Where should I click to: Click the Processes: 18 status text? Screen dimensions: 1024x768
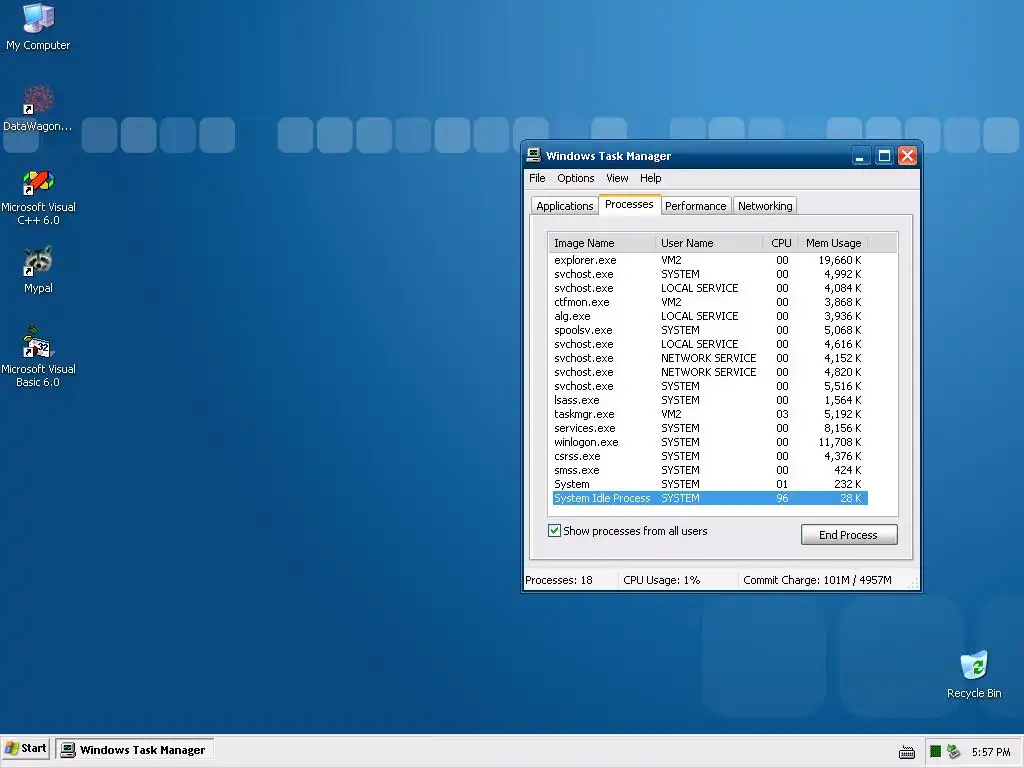(x=559, y=580)
